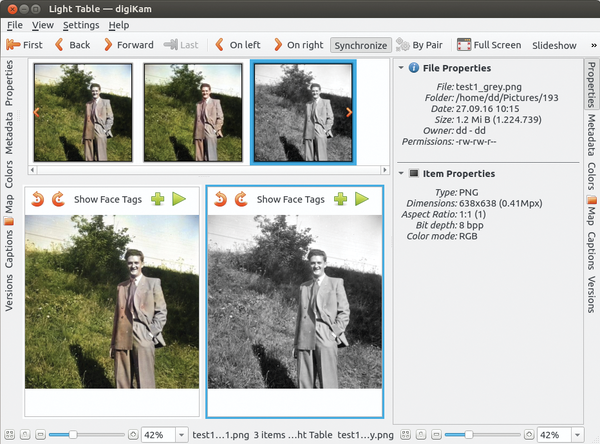Open right zoom percentage dropdown arrow

pyautogui.click(x=577, y=435)
